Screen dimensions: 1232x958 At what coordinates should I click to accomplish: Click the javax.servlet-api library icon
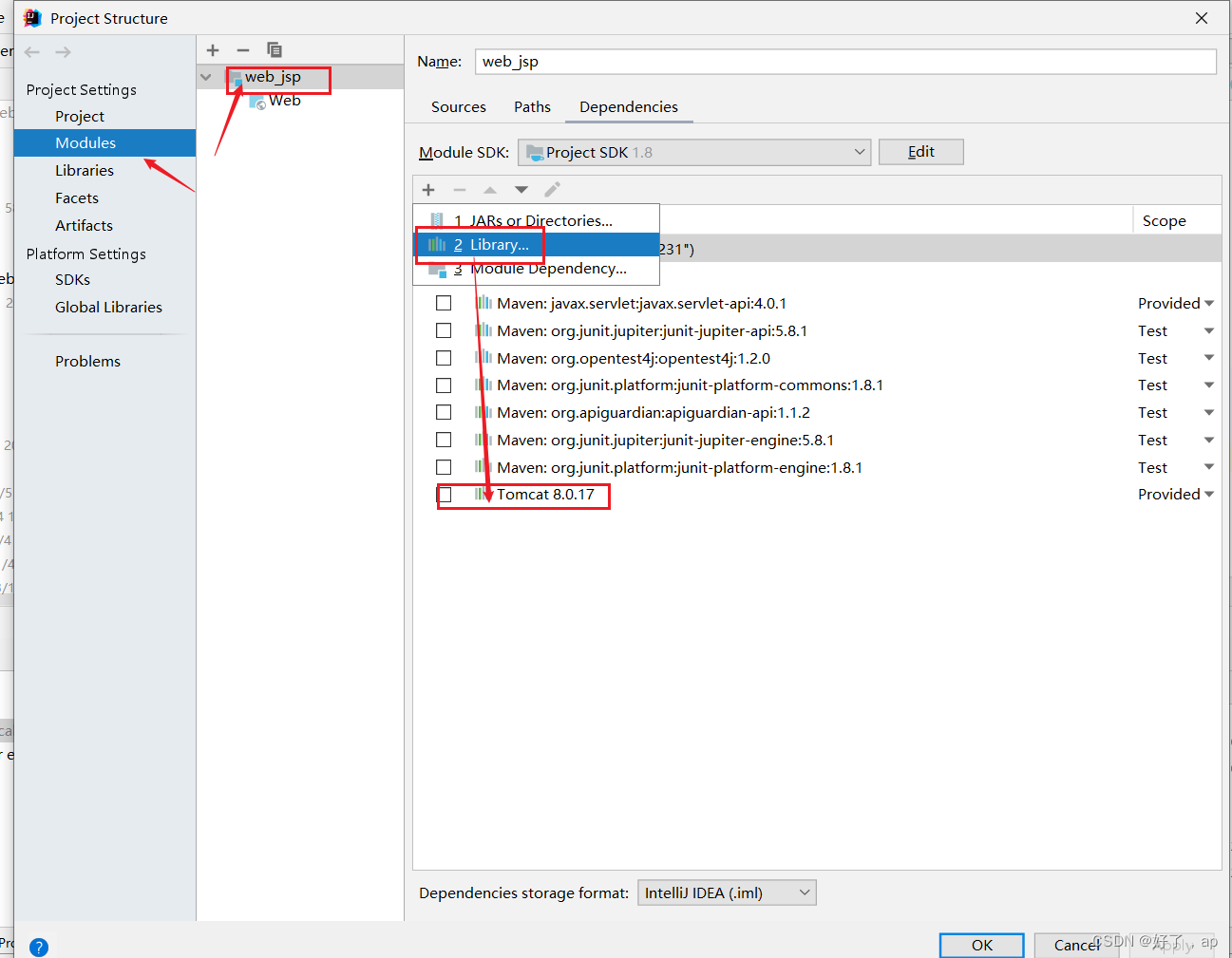(x=483, y=303)
